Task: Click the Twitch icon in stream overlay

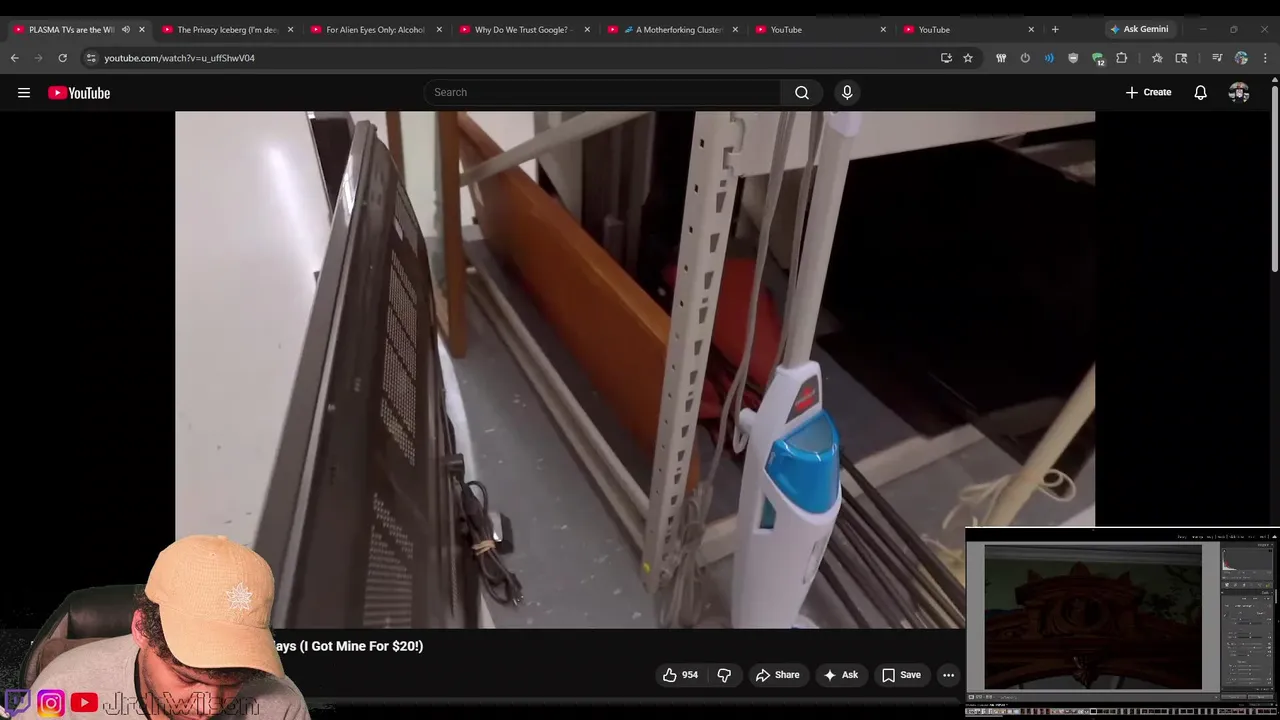Action: 18,702
